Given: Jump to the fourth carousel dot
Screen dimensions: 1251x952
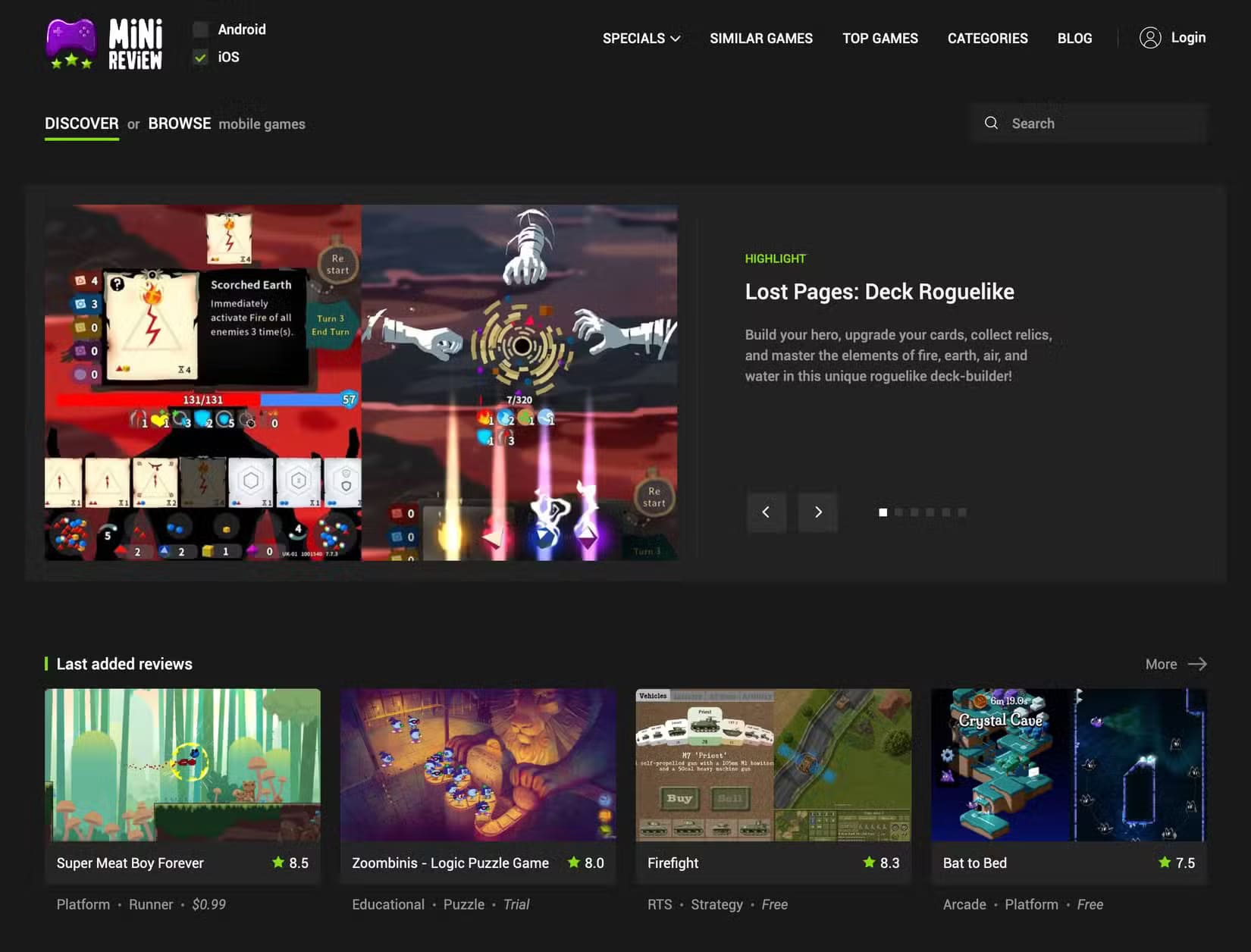Looking at the screenshot, I should [x=930, y=512].
